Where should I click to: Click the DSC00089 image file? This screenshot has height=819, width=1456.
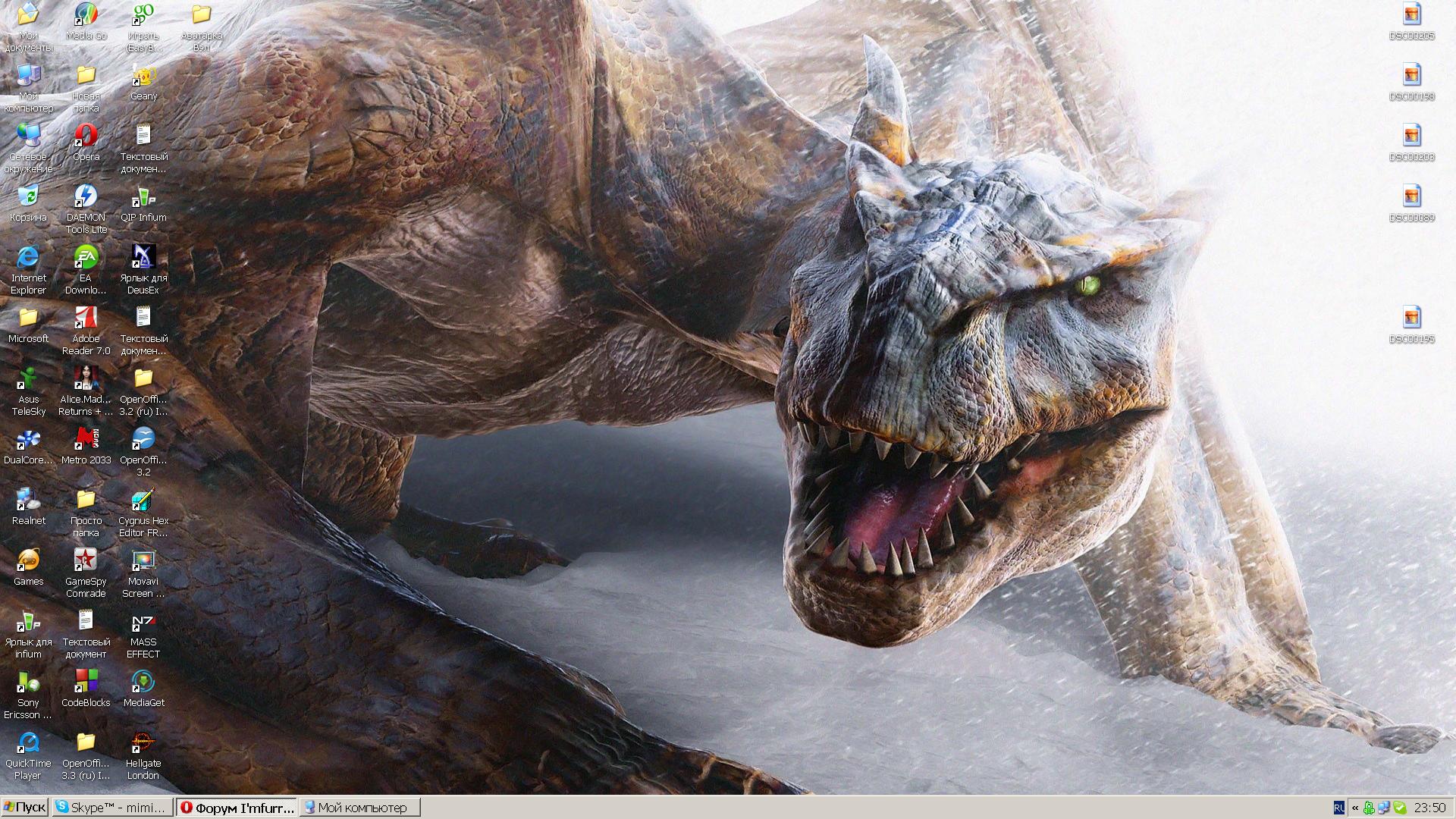(x=1411, y=203)
